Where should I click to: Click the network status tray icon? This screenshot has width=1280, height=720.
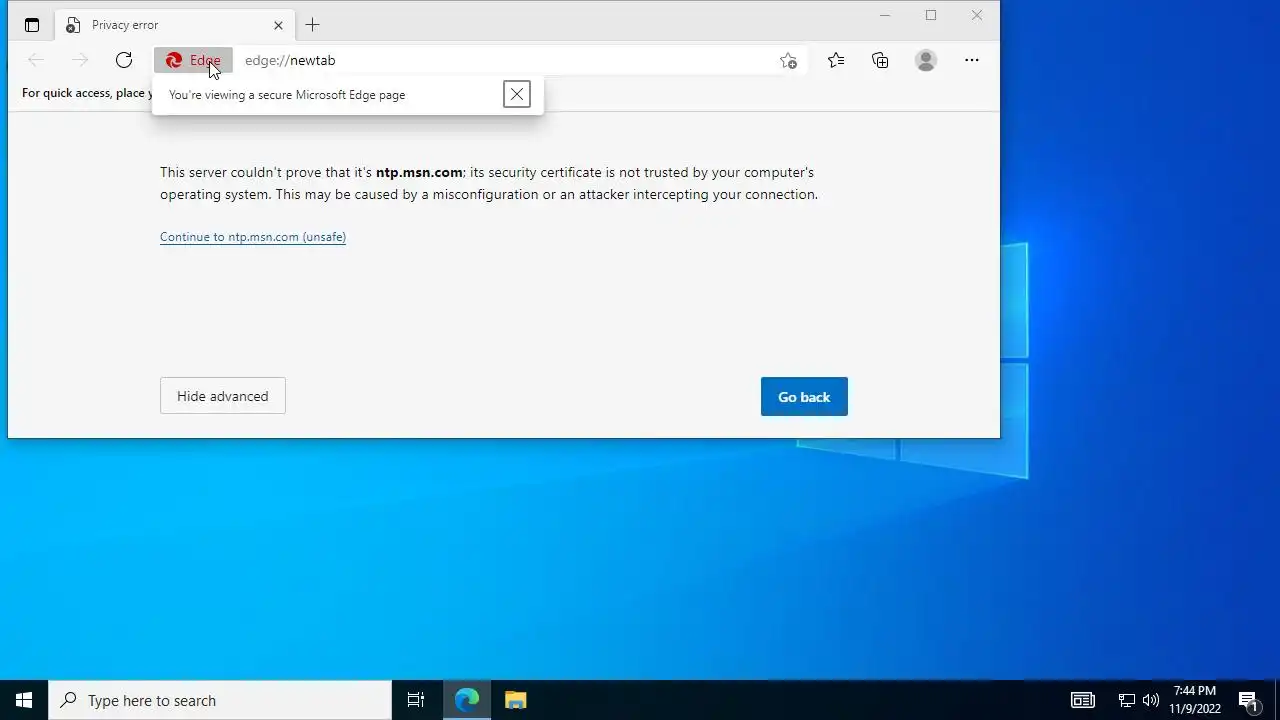click(x=1127, y=700)
